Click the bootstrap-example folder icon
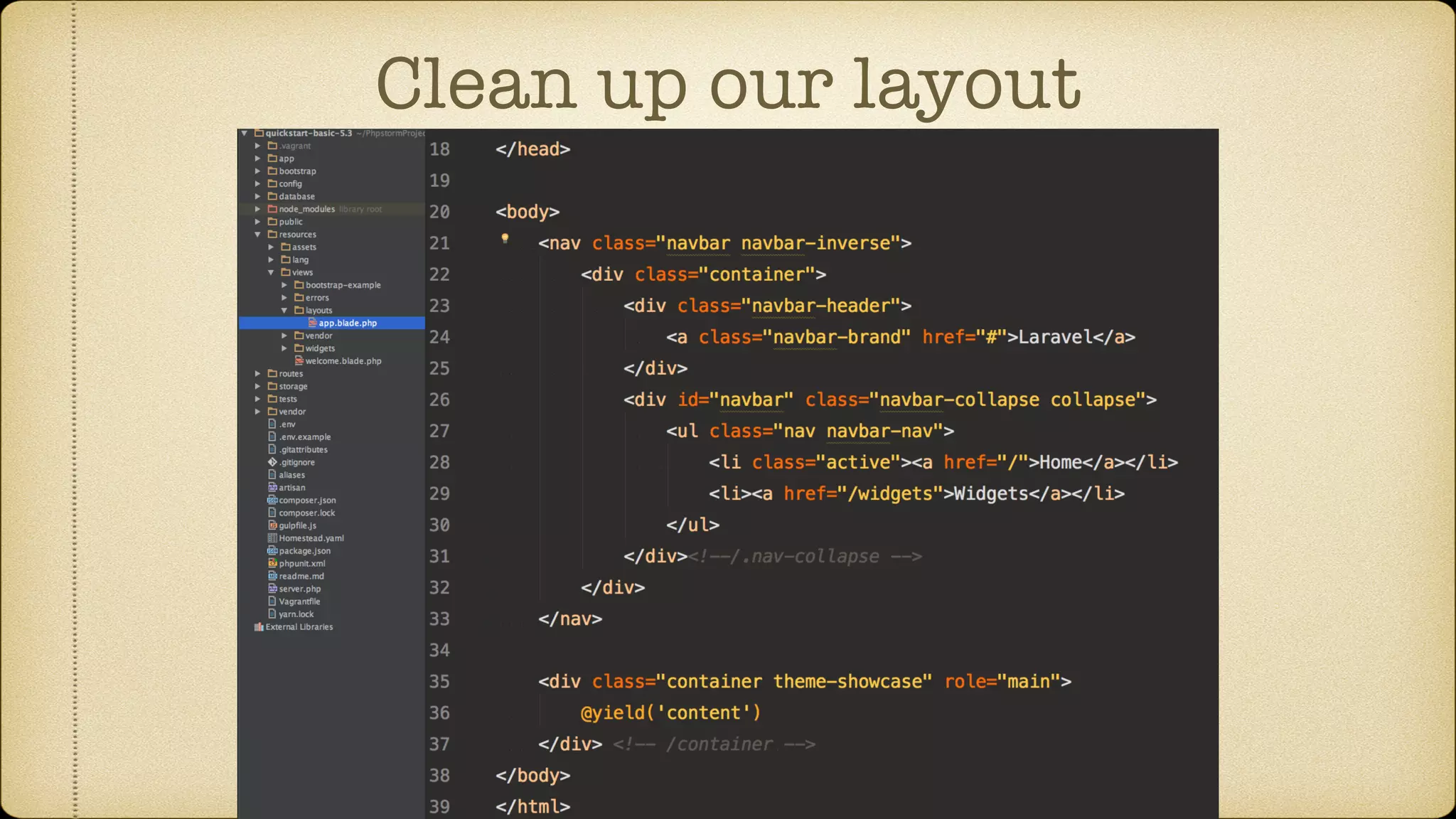The height and width of the screenshot is (819, 1456). click(299, 285)
